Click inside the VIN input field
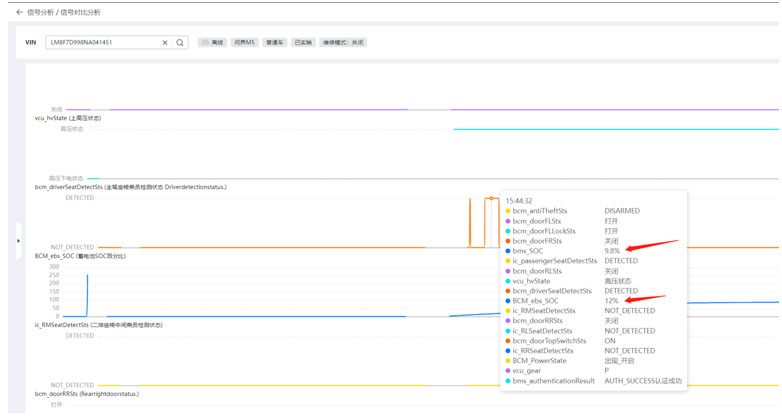Screen dimensions: 782x417 (x=100, y=43)
